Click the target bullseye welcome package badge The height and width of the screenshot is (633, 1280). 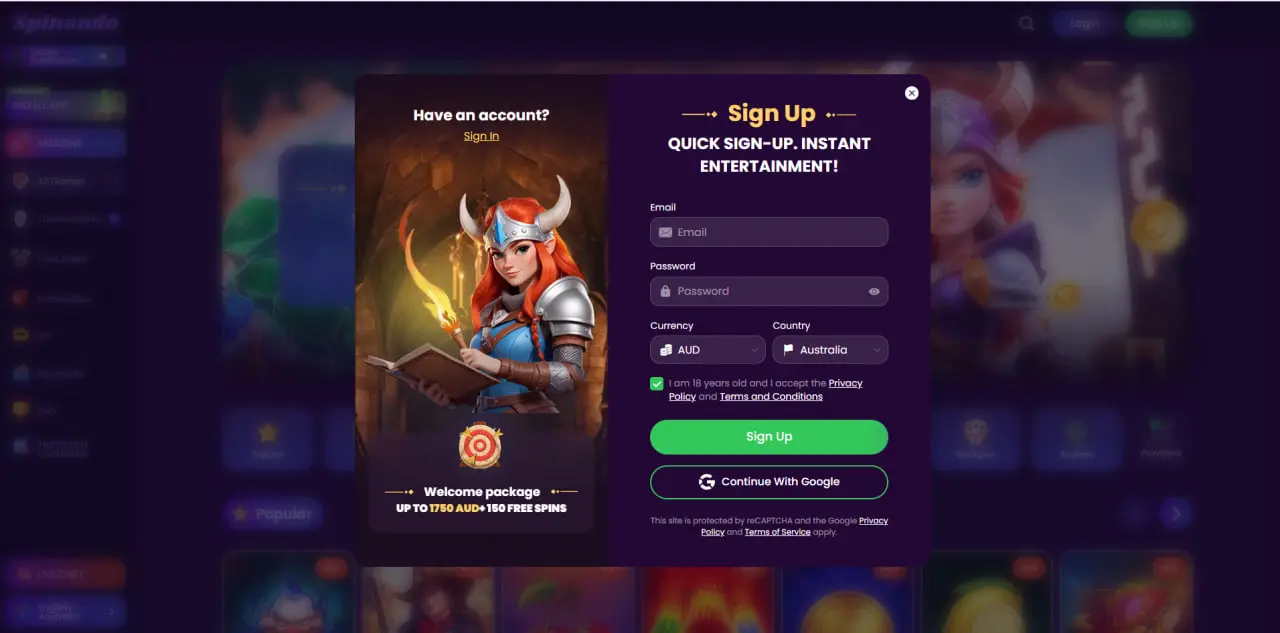(x=480, y=445)
